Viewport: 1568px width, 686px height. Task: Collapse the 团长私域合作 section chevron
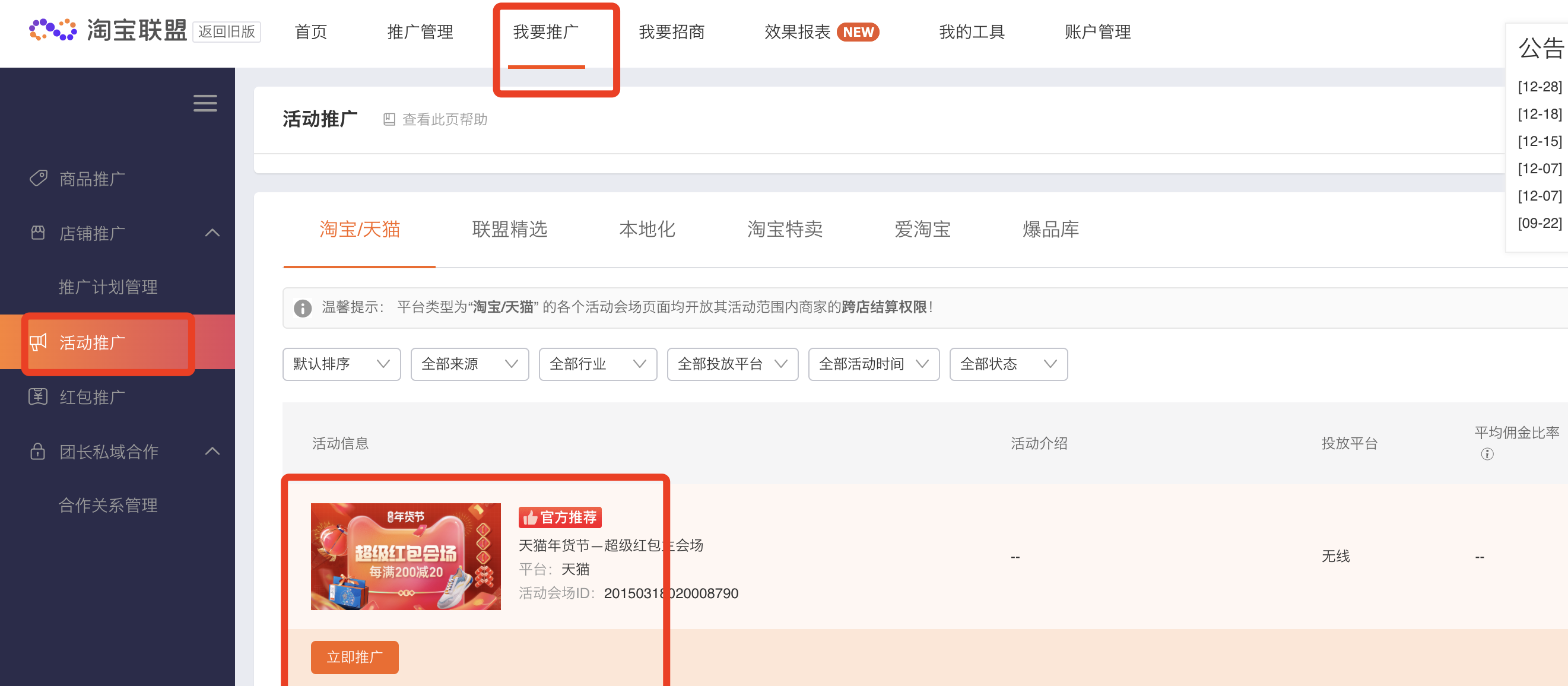coord(212,451)
